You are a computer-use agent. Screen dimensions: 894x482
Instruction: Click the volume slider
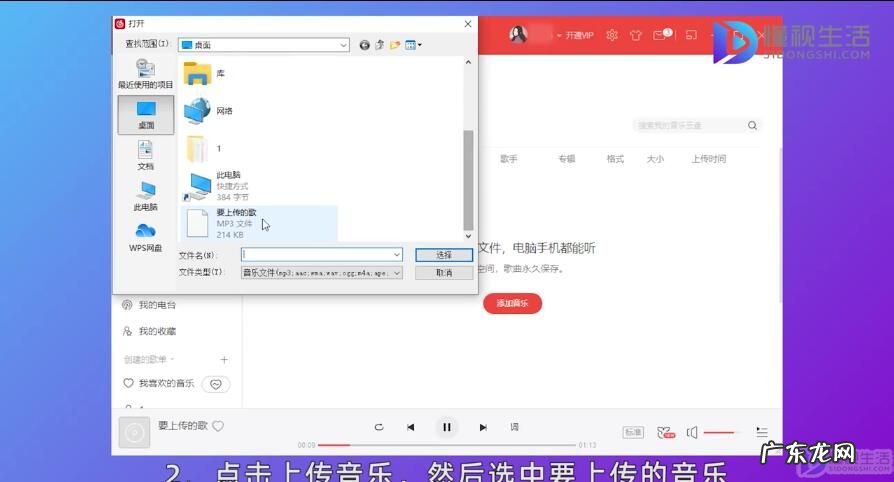724,433
